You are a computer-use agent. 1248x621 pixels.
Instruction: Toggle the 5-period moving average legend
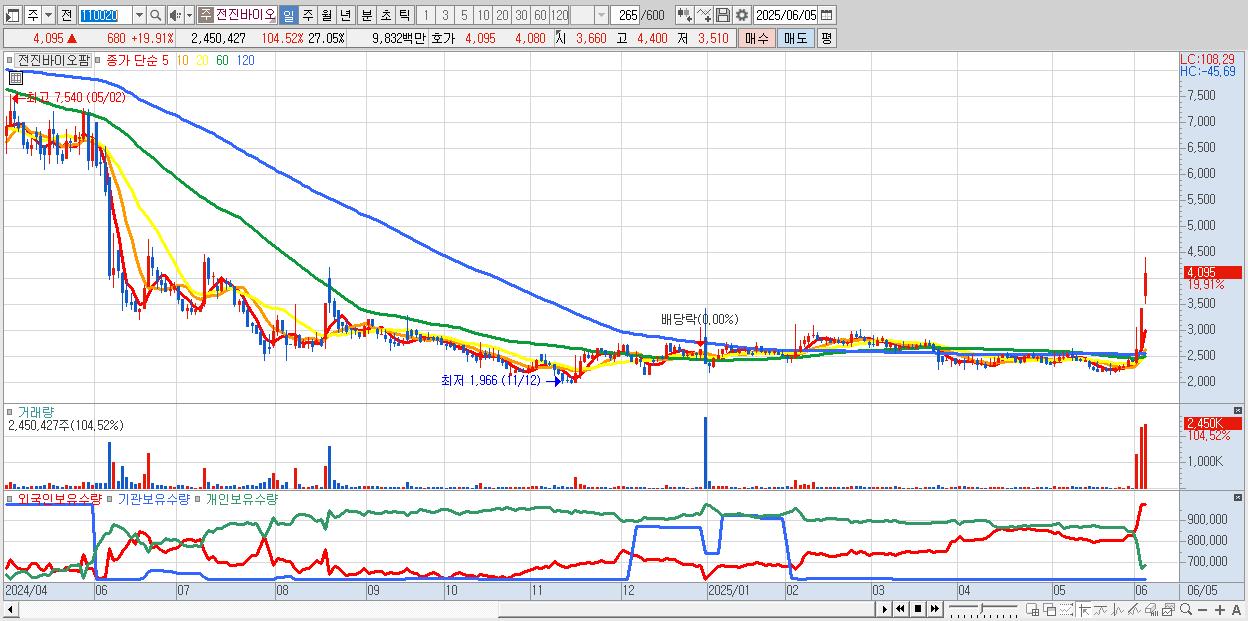click(x=165, y=61)
